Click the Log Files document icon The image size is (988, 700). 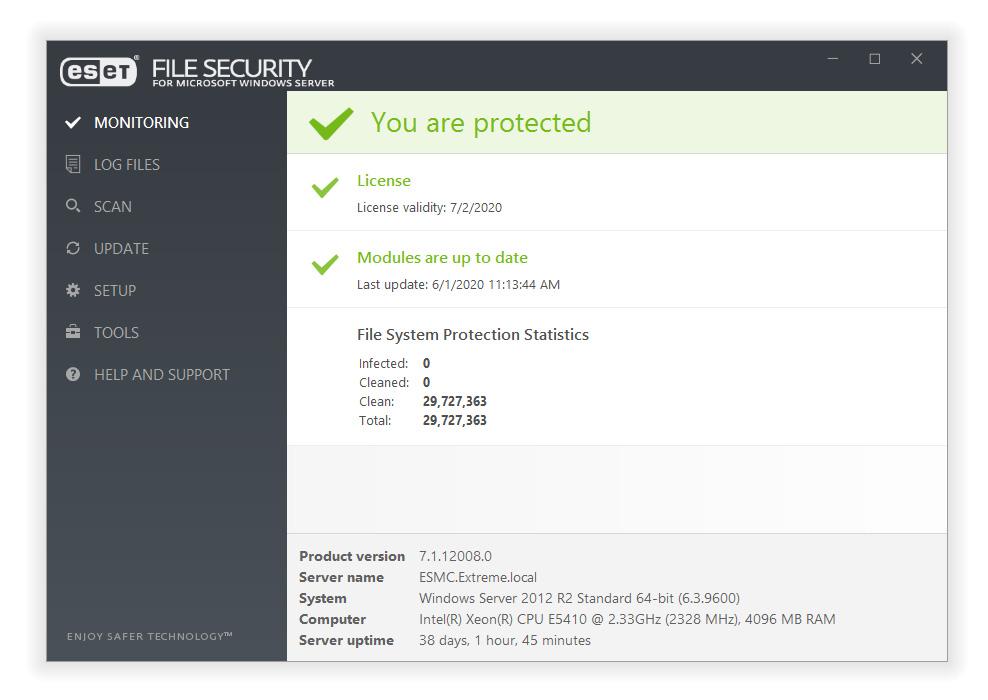click(x=73, y=165)
